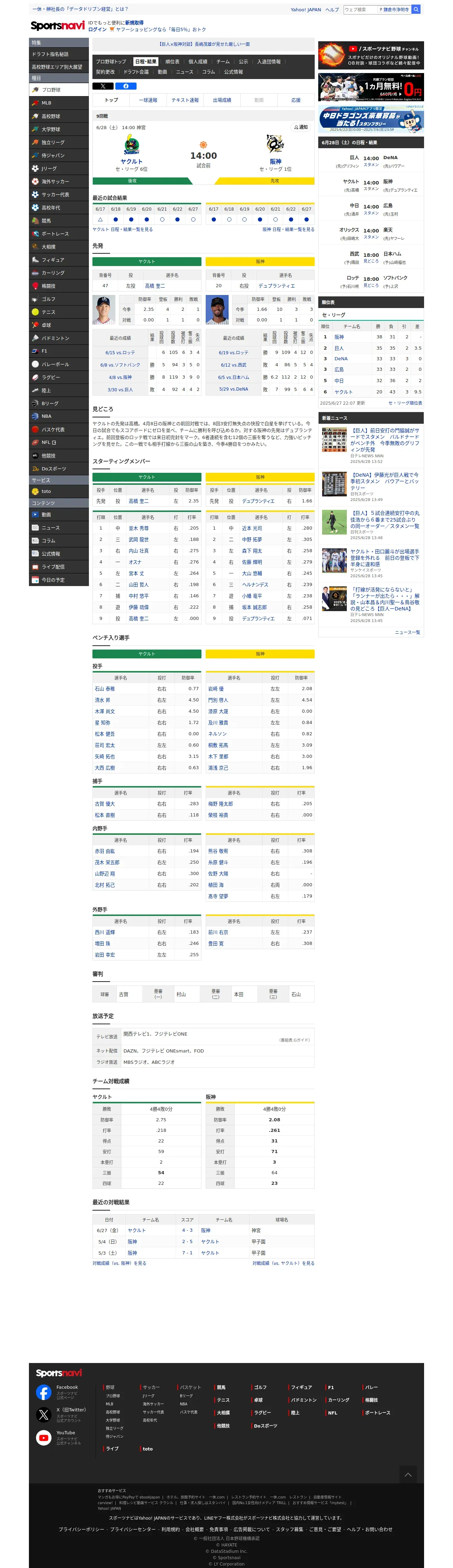Switch to the 応援 tab
453x1568 pixels.
296,100
